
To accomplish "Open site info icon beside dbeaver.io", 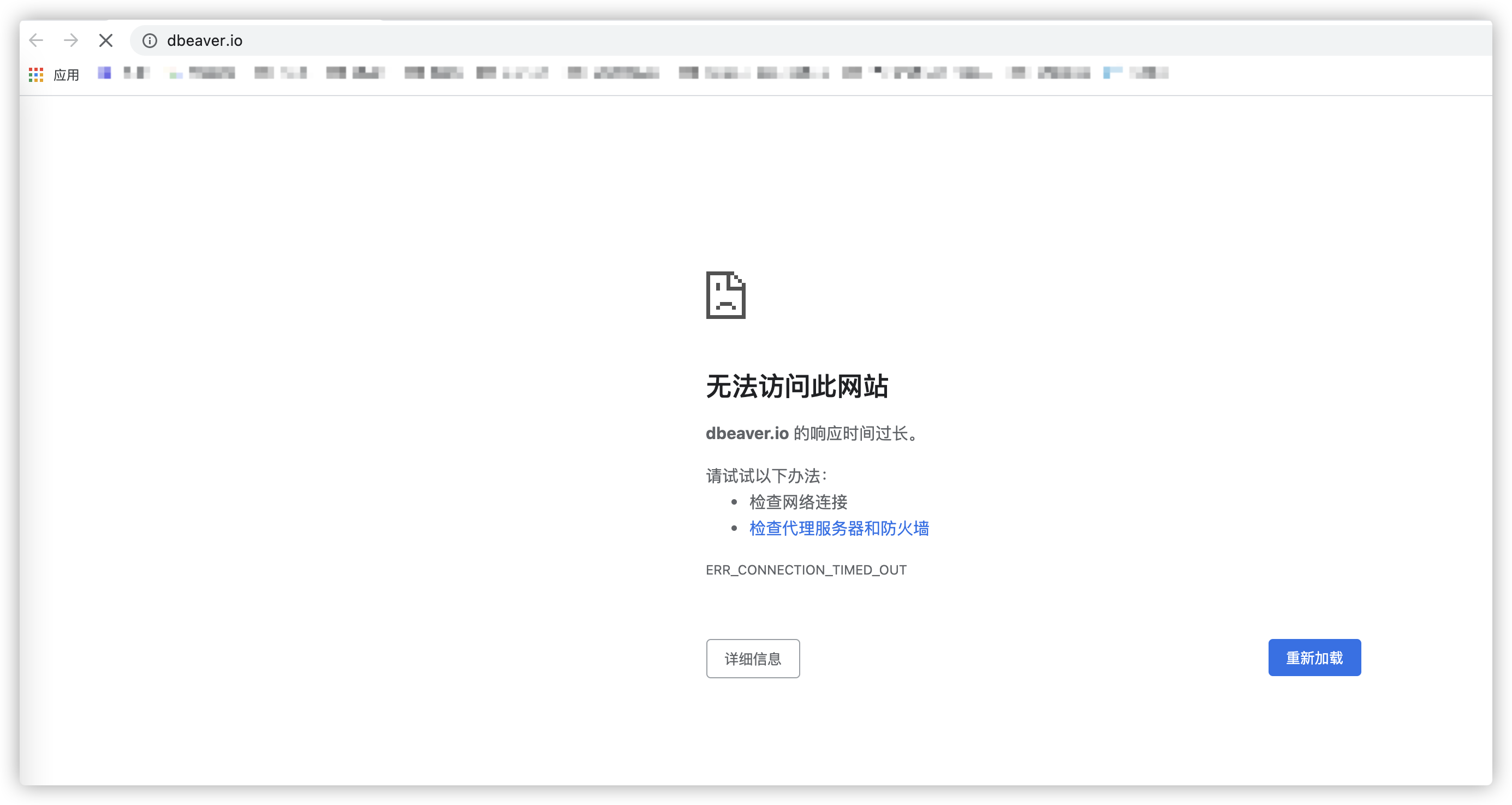I will [150, 40].
